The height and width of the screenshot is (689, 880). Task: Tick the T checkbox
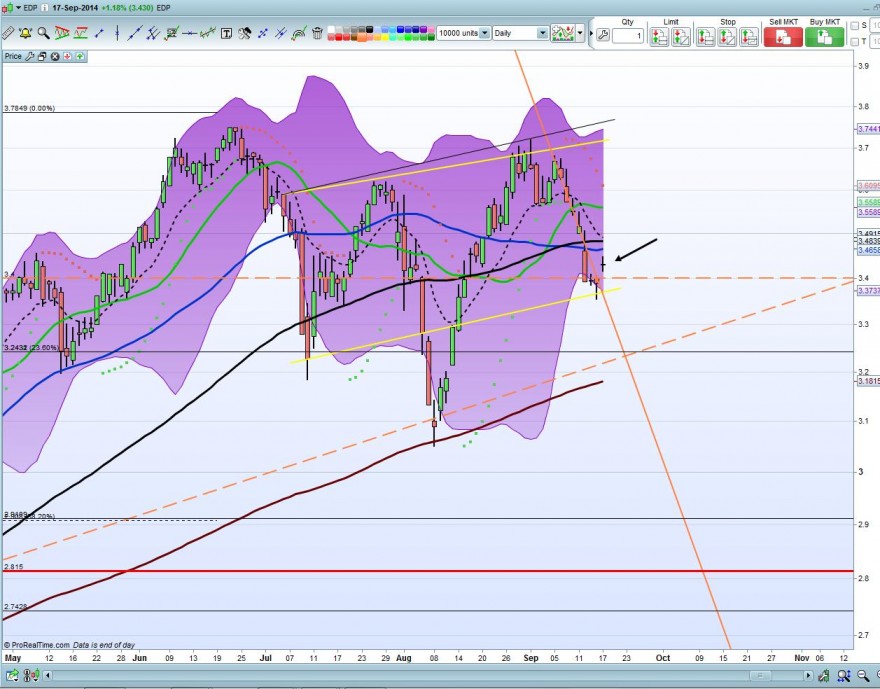(854, 42)
